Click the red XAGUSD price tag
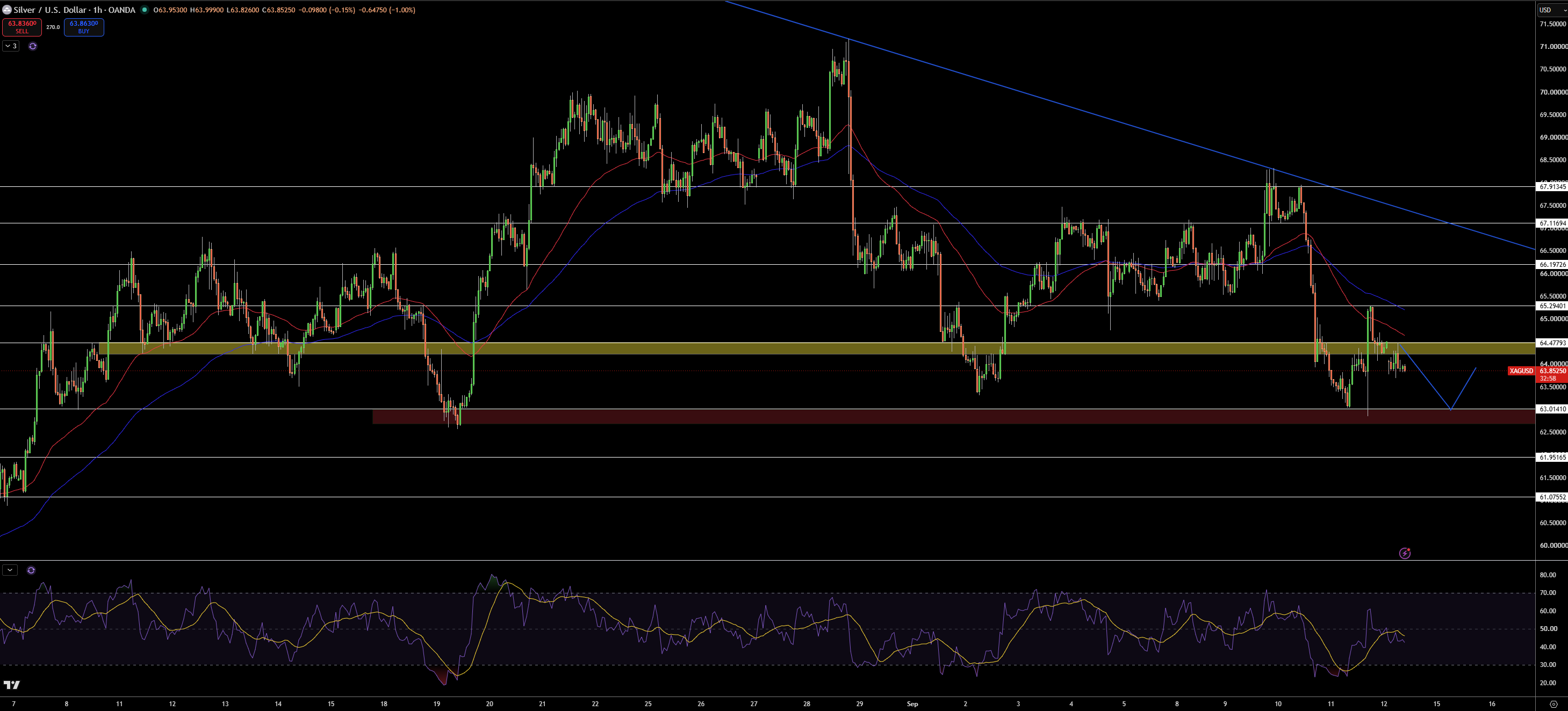The width and height of the screenshot is (1568, 711). coord(1521,371)
